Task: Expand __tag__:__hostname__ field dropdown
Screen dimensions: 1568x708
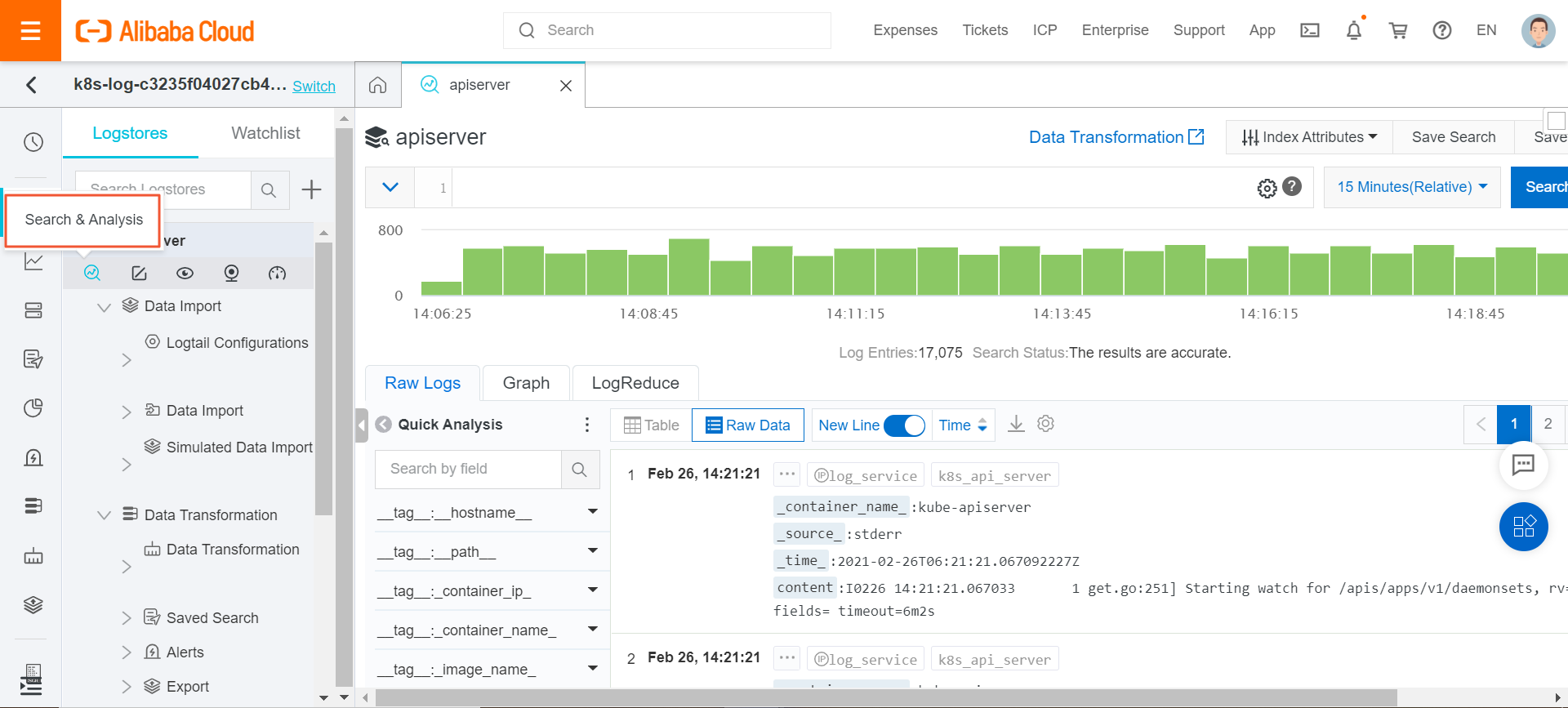Action: (x=593, y=512)
